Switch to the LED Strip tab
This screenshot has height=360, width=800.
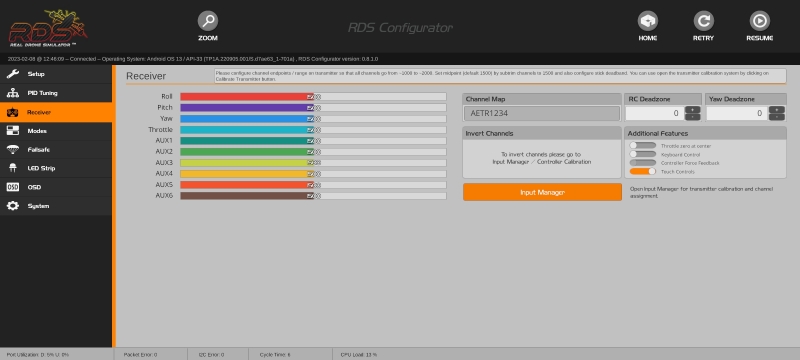pos(56,168)
